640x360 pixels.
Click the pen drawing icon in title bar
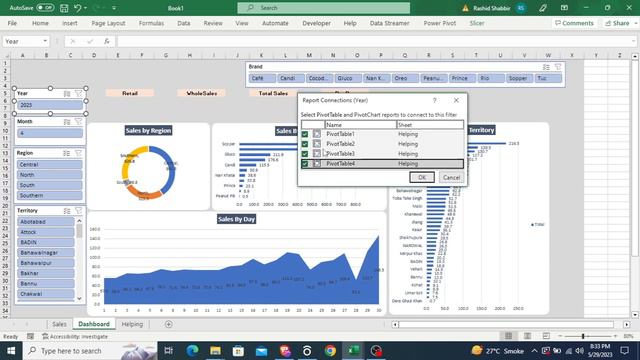pos(542,8)
